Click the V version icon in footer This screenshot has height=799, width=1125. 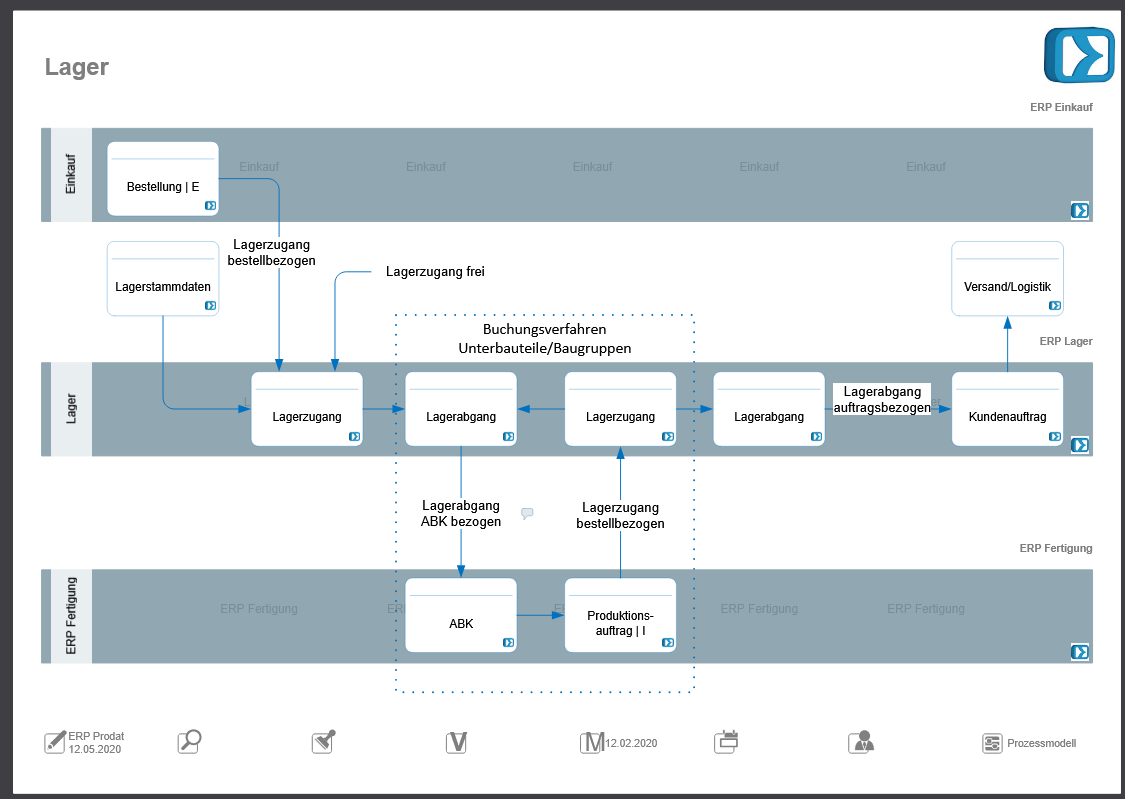click(457, 742)
